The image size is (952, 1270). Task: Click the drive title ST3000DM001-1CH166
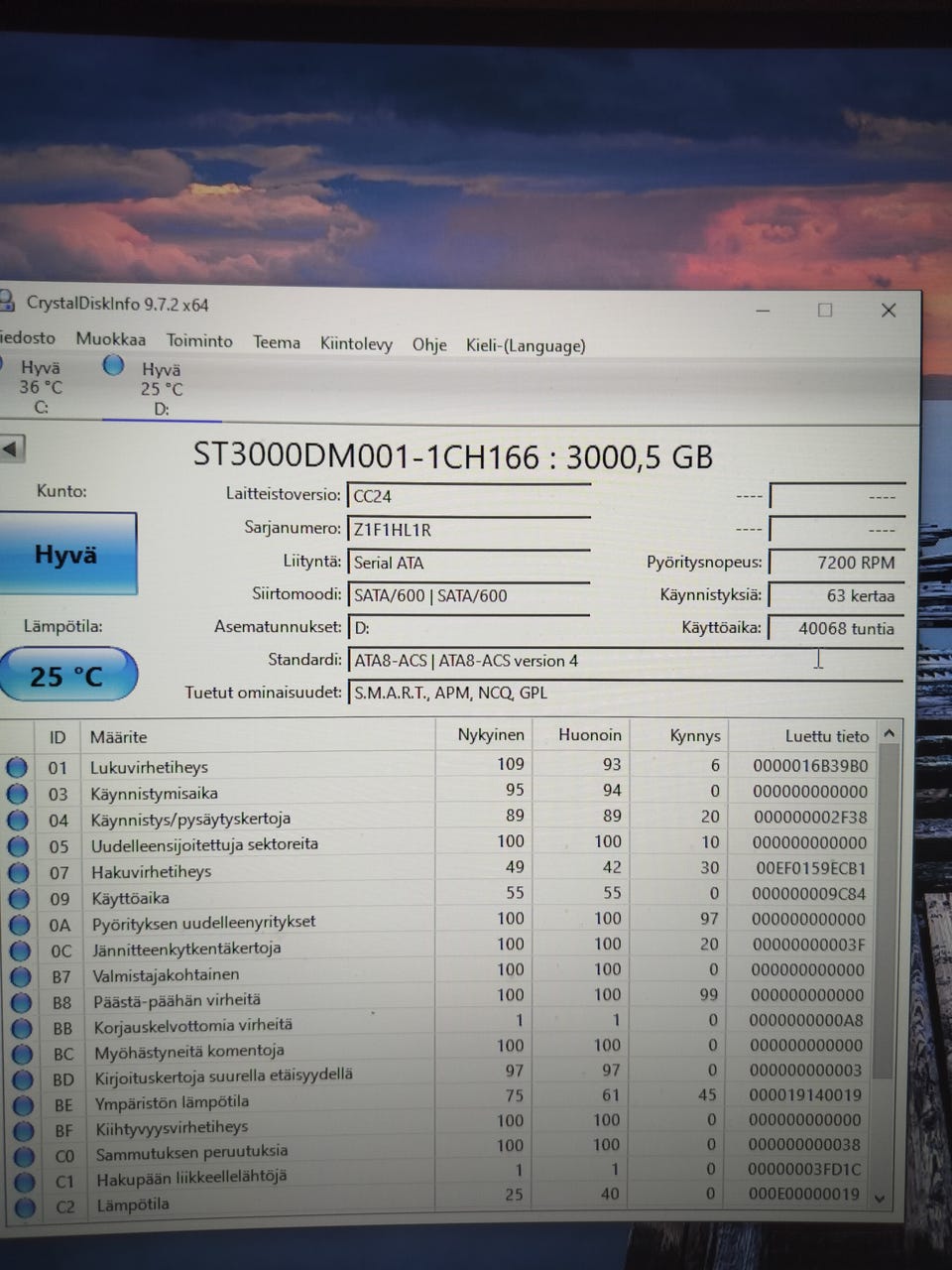366,455
